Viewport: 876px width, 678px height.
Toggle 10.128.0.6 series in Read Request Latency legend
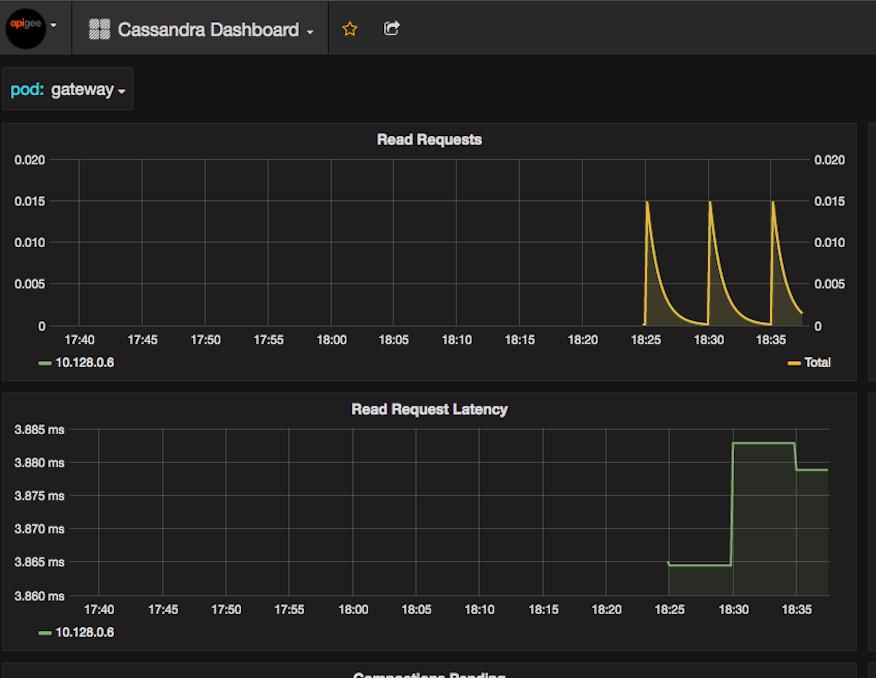click(x=84, y=632)
